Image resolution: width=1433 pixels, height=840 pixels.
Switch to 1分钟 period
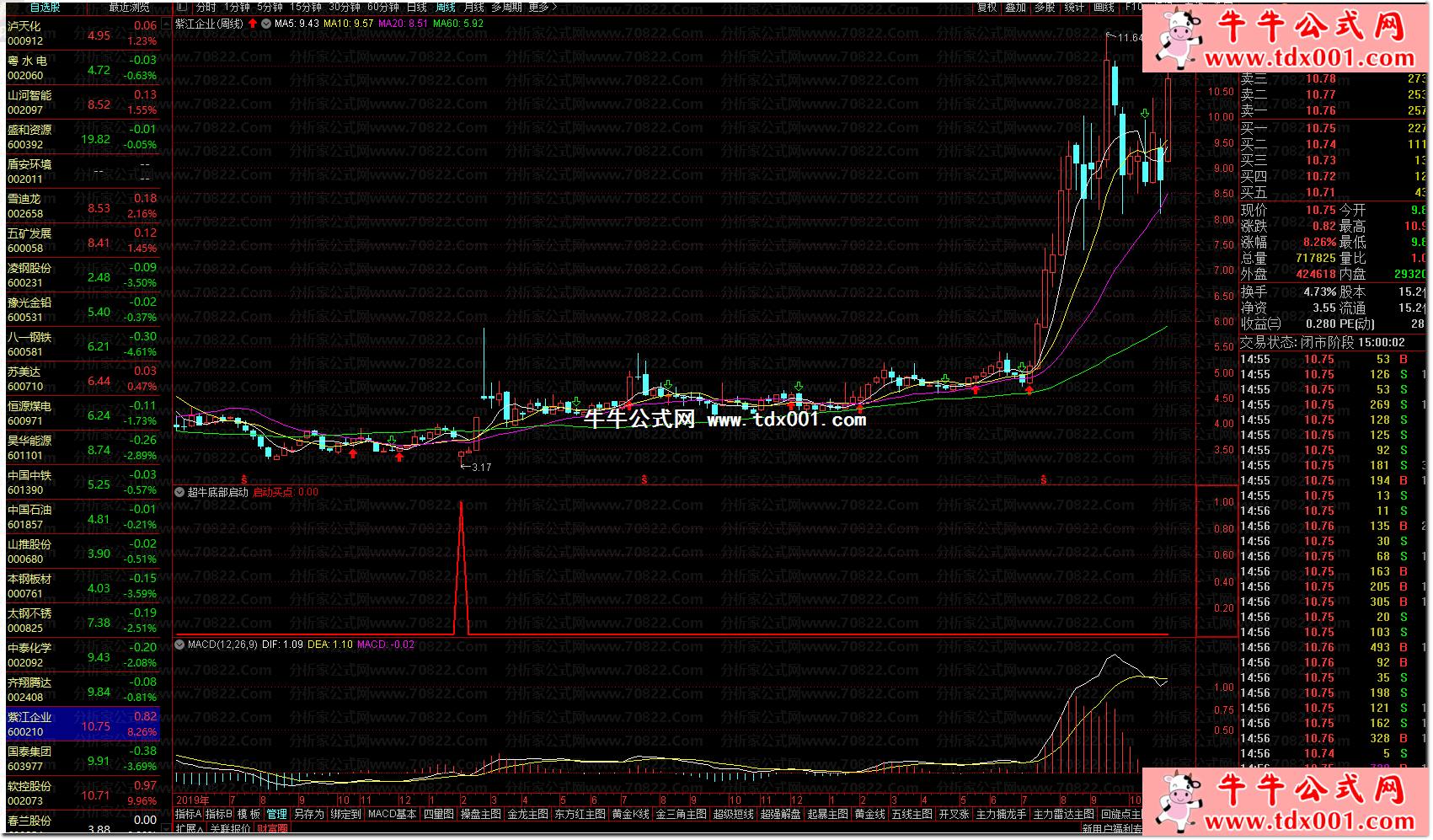point(237,8)
